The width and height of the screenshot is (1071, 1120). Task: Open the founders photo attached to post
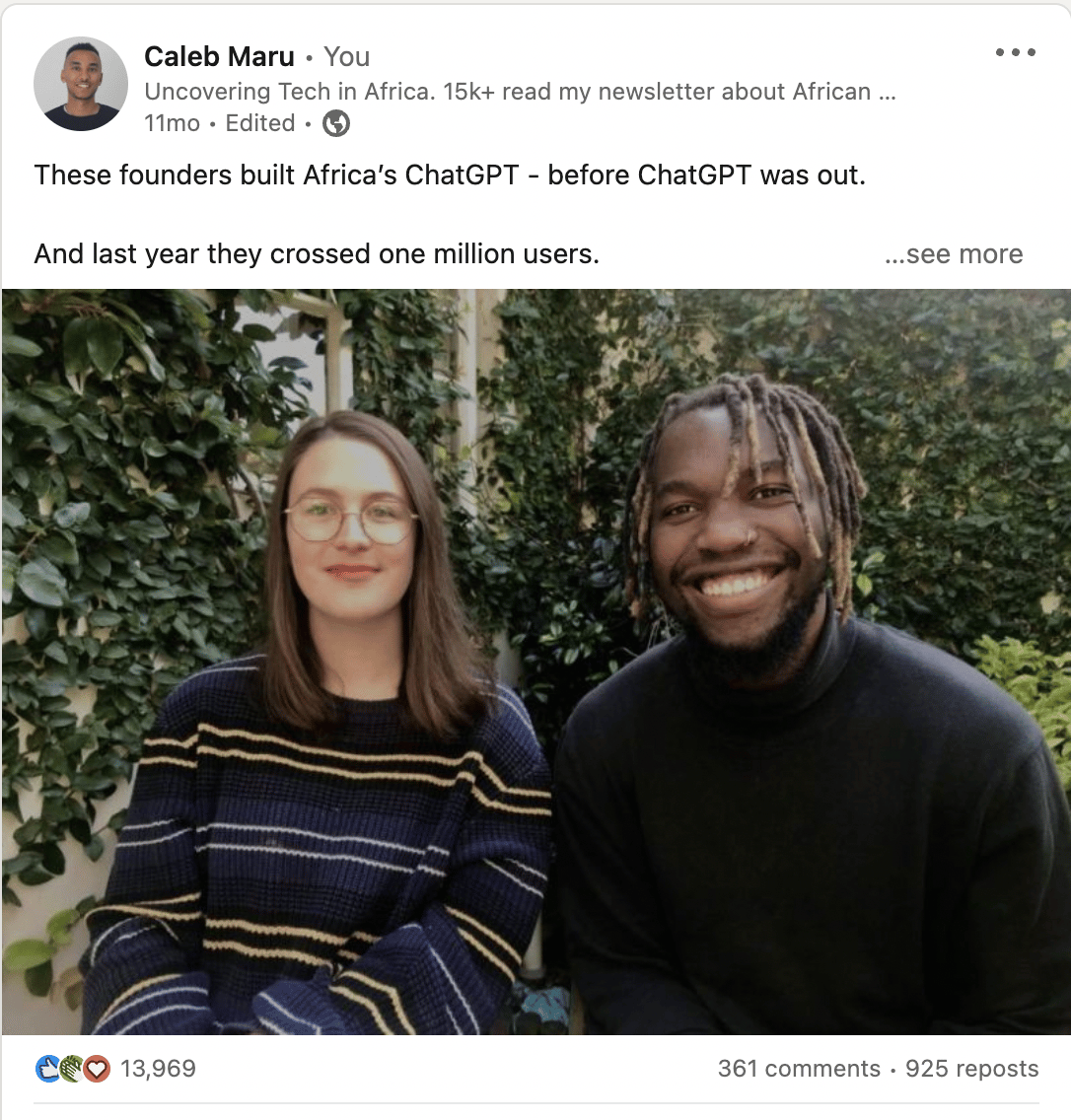click(535, 663)
